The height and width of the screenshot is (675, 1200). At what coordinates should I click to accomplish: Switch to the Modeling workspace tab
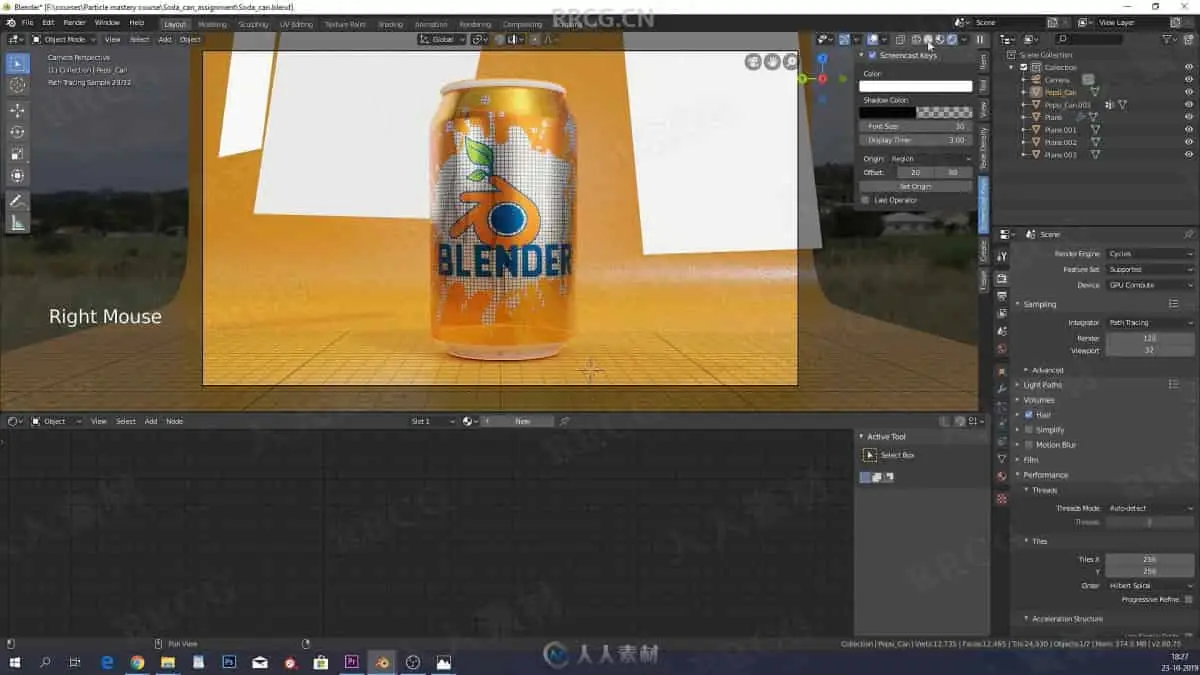pos(212,24)
